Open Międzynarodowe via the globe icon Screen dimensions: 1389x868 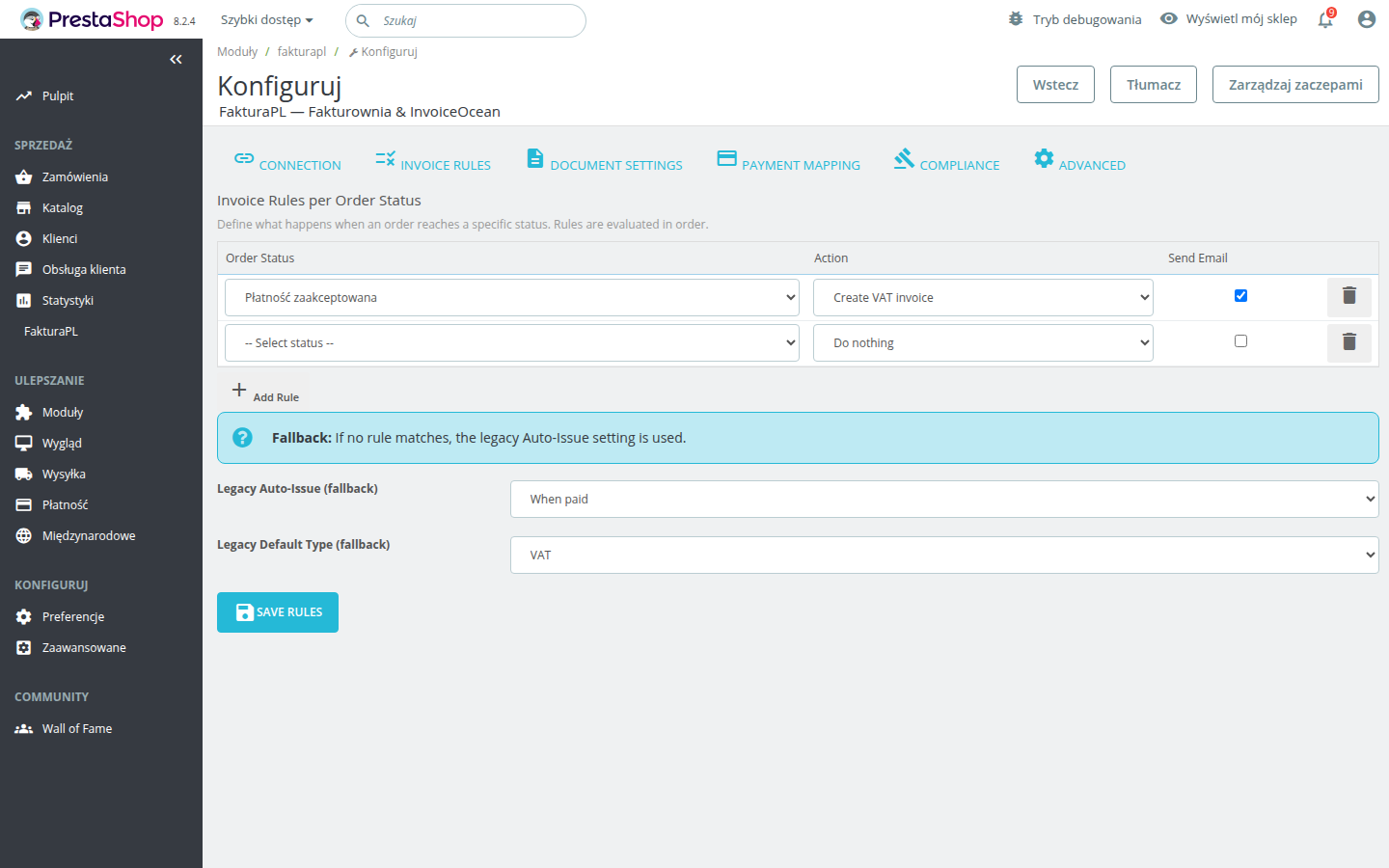pos(22,535)
